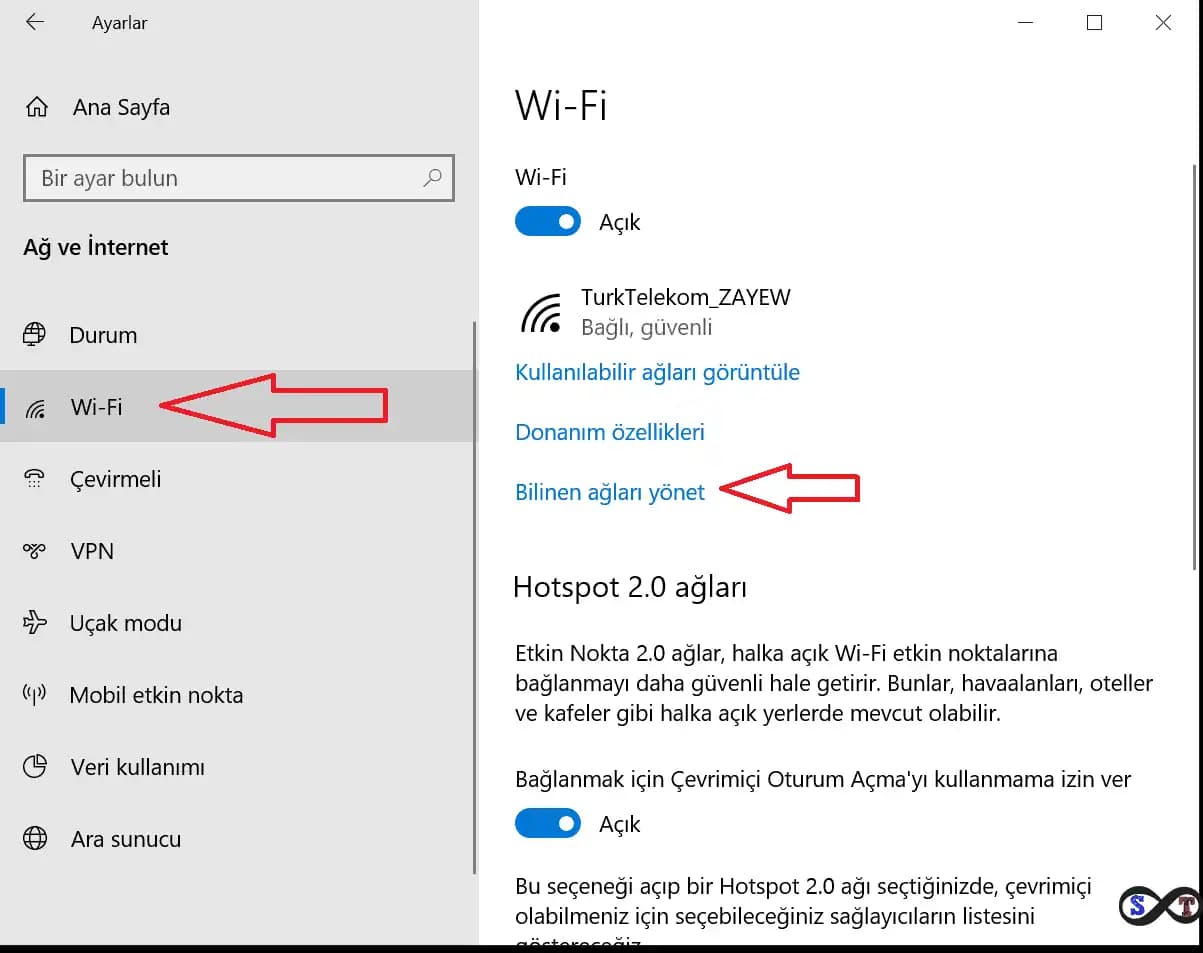This screenshot has height=953, width=1203.
Task: Focus the Bir ayar bulun search field
Action: point(238,178)
